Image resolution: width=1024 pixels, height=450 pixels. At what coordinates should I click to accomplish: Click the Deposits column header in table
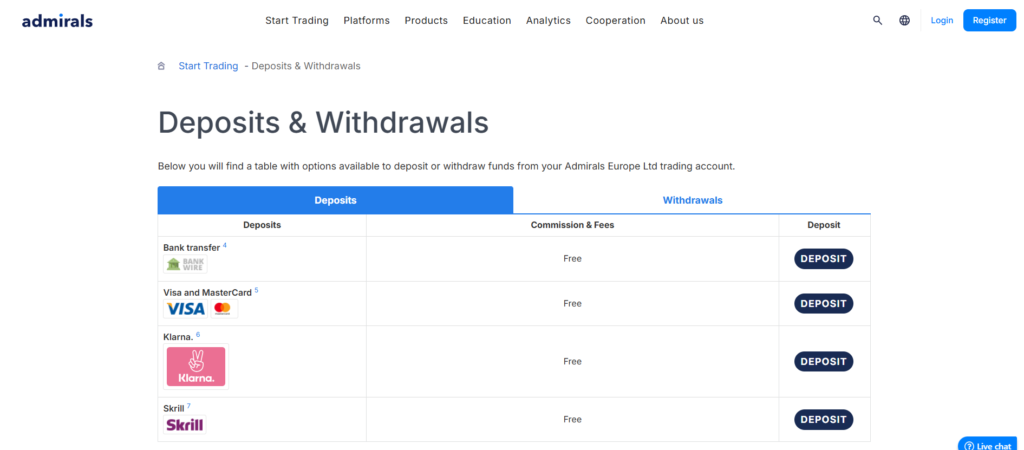[262, 225]
